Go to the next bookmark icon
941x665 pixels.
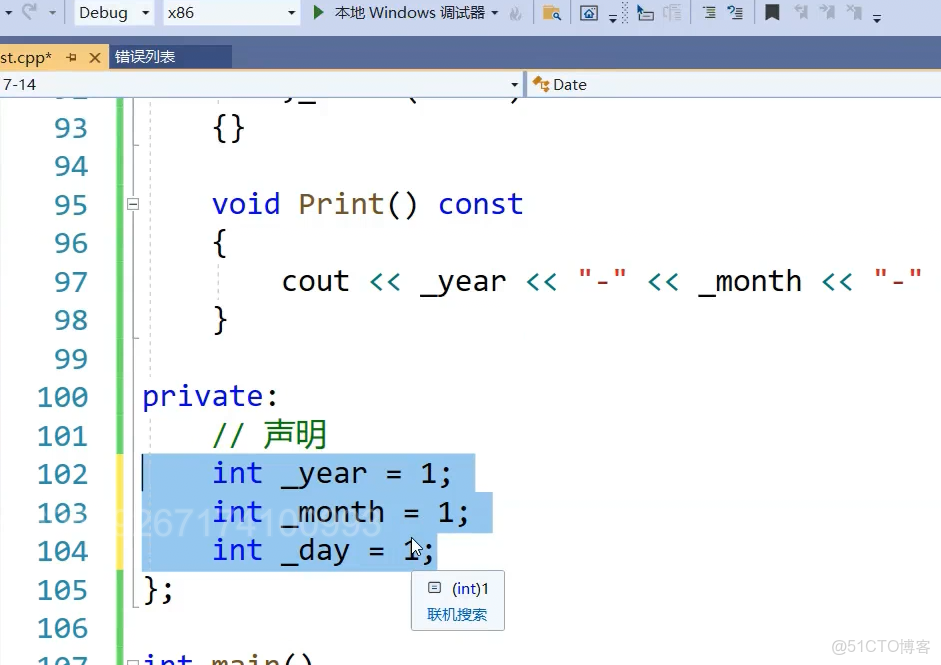pyautogui.click(x=828, y=13)
